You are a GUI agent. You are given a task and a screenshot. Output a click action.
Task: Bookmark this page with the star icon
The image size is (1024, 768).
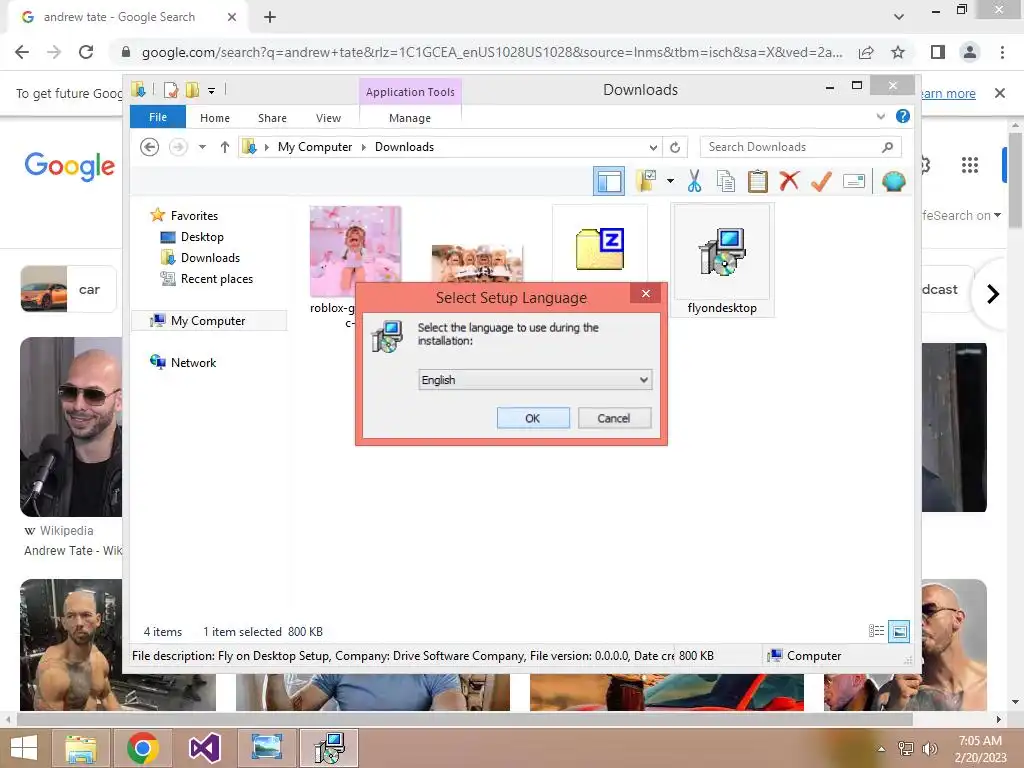click(x=898, y=52)
